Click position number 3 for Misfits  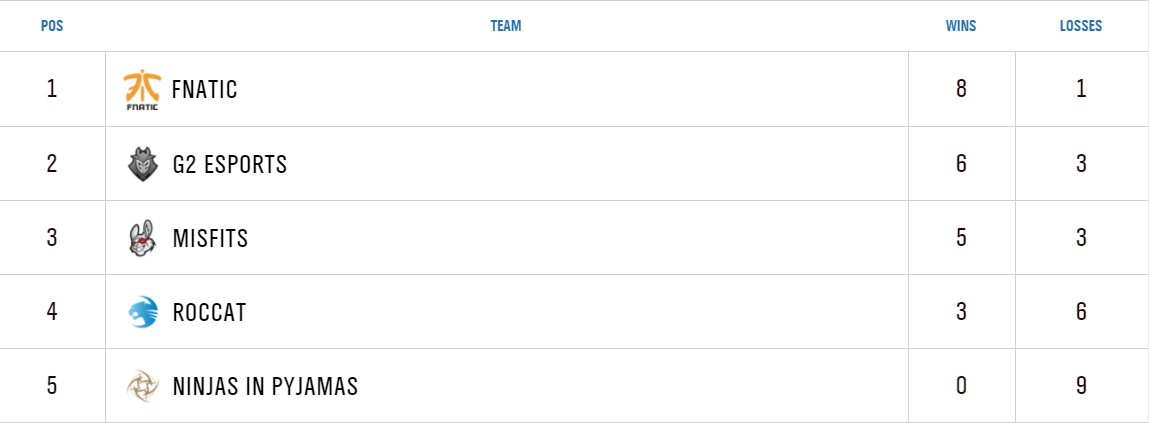(x=52, y=238)
